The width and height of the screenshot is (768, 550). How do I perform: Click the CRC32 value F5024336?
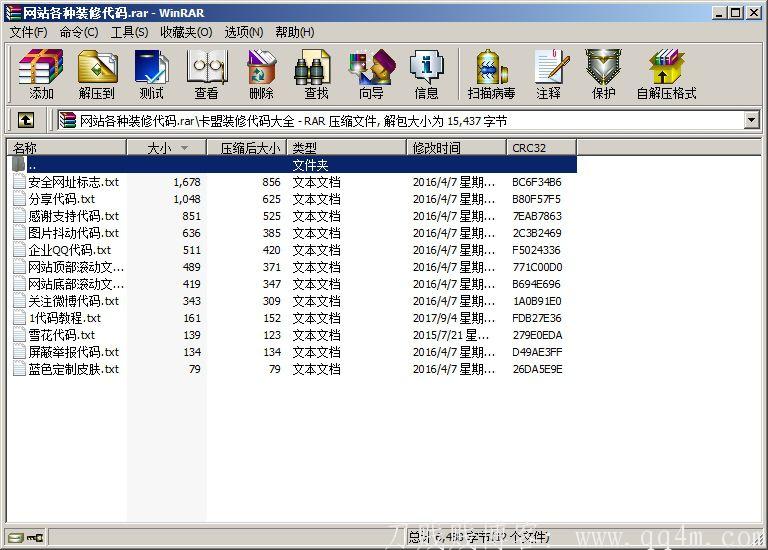click(536, 250)
